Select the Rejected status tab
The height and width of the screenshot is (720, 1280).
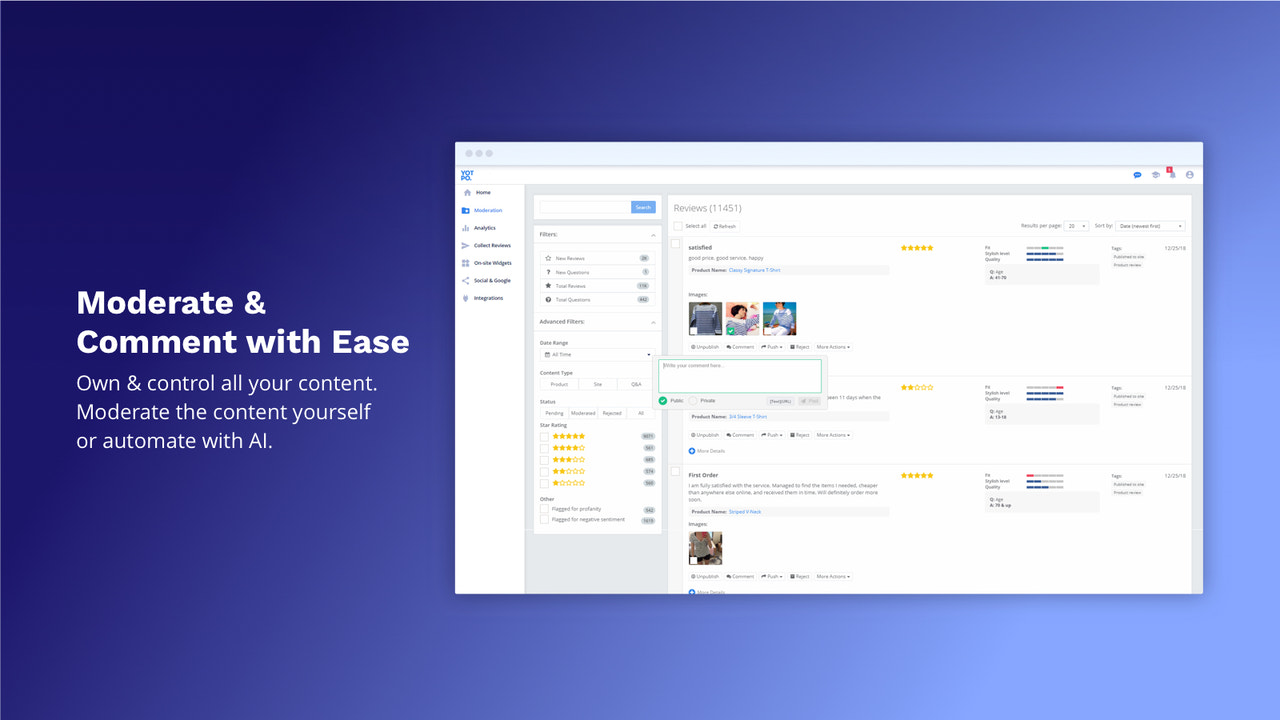point(612,413)
